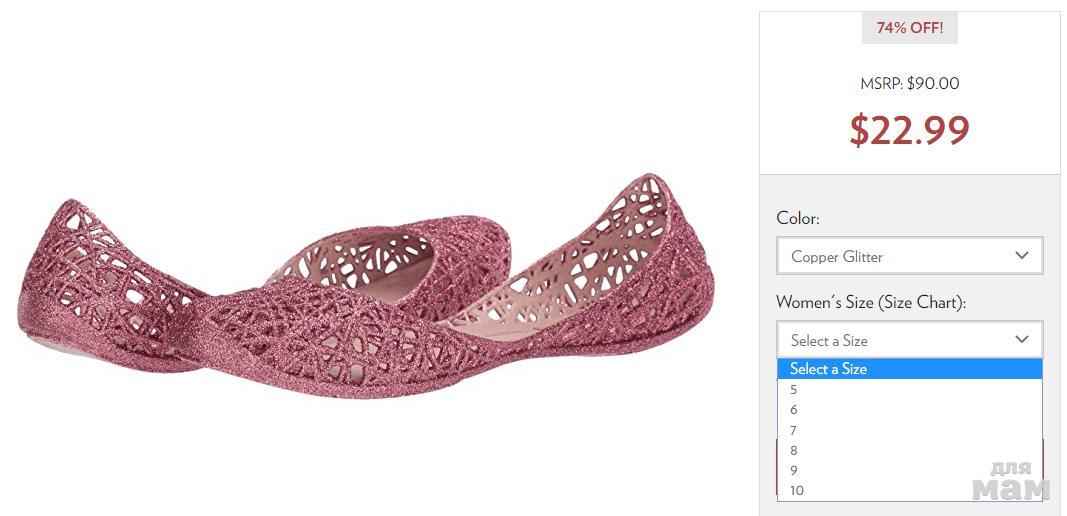
Task: Click the Color dropdown chevron arrow
Action: pos(1021,256)
